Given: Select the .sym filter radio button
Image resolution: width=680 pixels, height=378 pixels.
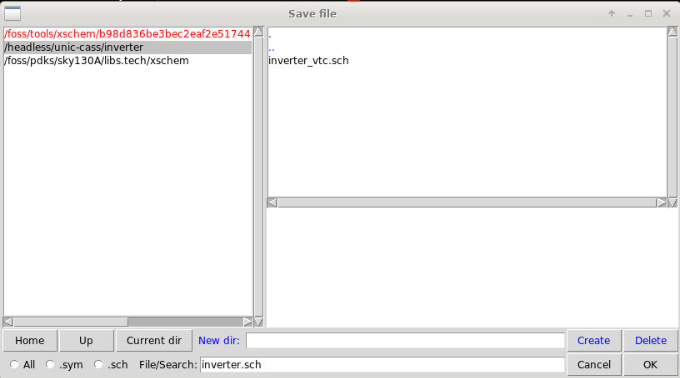Looking at the screenshot, I should 50,365.
